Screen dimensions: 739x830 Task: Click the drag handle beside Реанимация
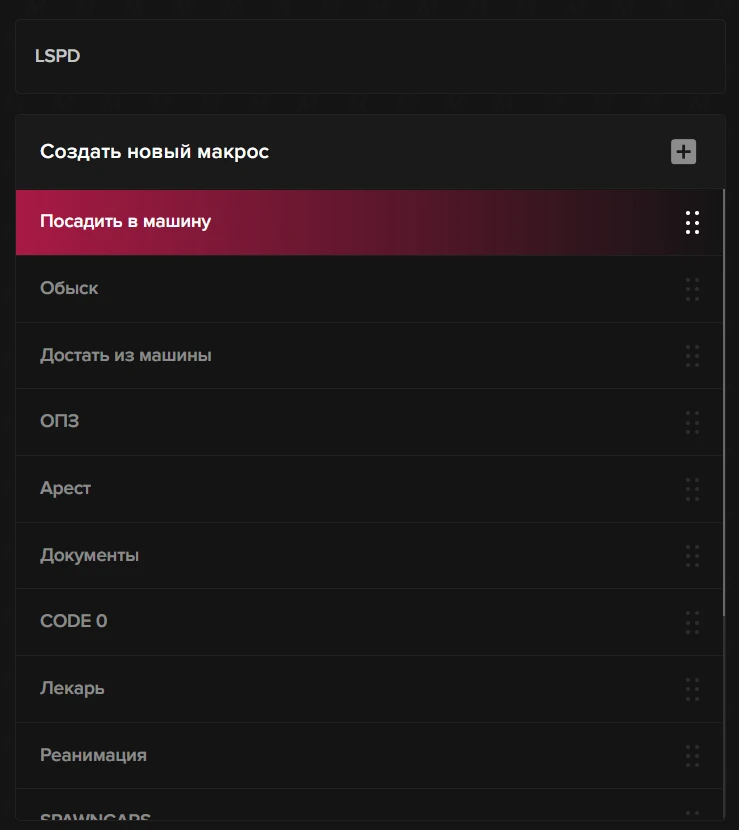coord(692,755)
